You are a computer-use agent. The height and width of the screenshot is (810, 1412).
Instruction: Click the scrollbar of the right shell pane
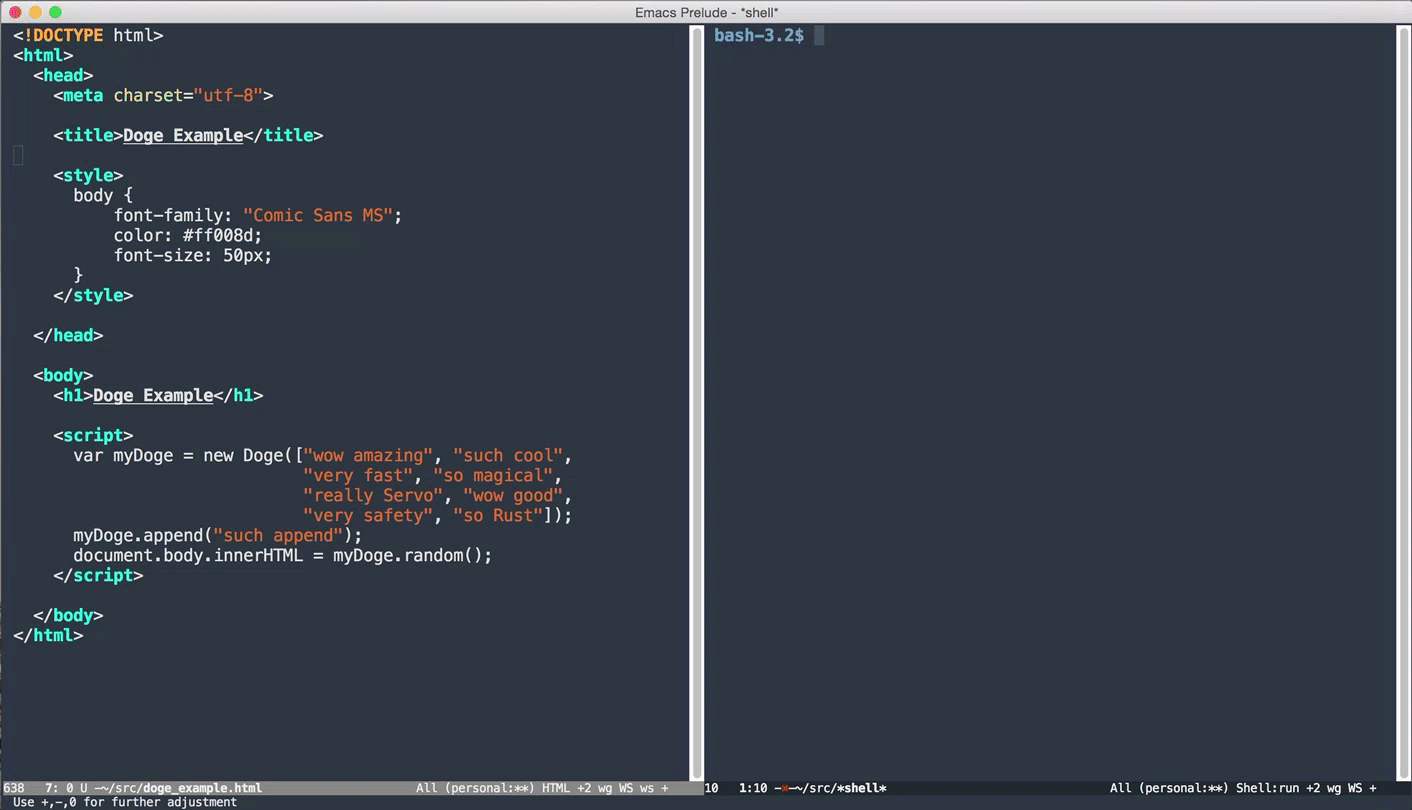pos(1403,402)
